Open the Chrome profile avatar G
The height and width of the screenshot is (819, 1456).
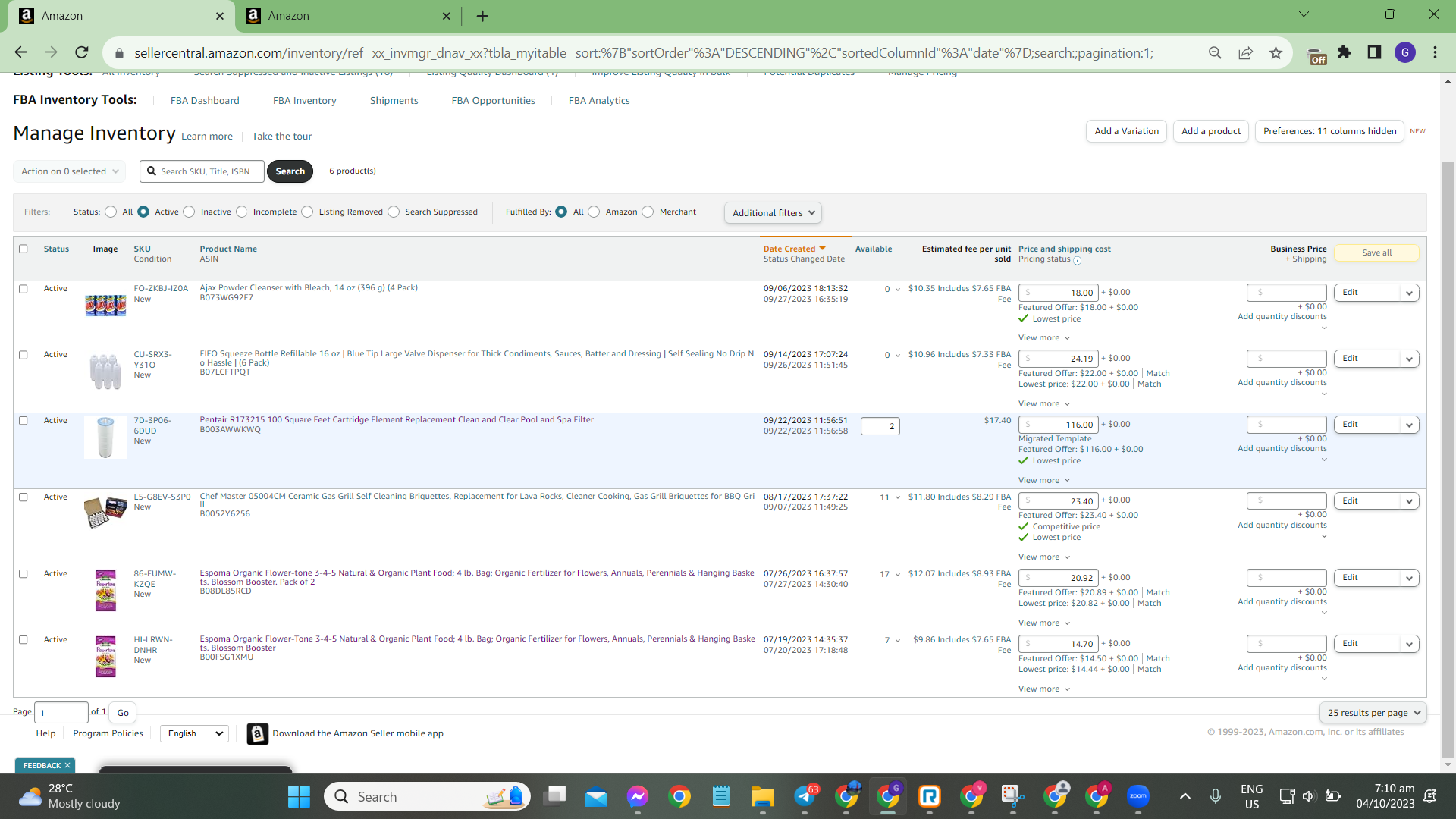pyautogui.click(x=1405, y=52)
